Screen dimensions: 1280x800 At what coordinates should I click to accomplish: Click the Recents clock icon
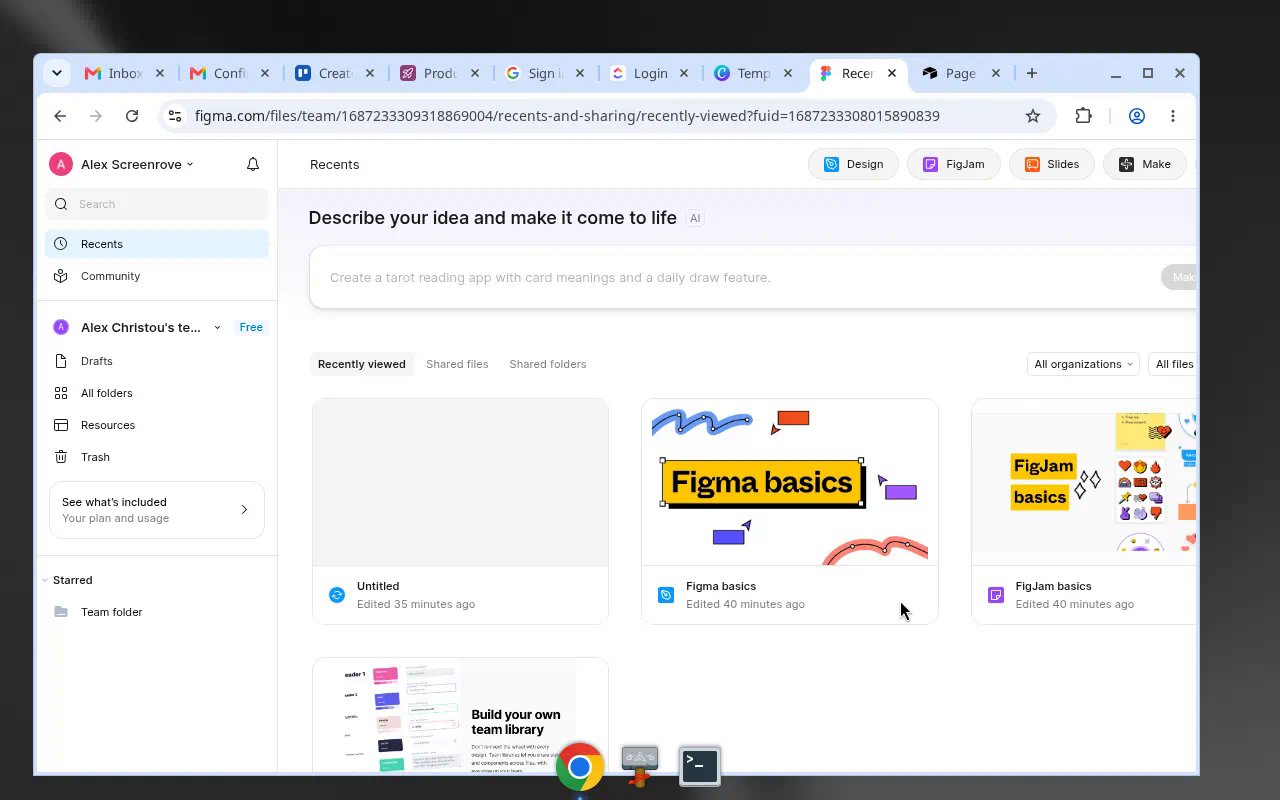click(x=61, y=244)
